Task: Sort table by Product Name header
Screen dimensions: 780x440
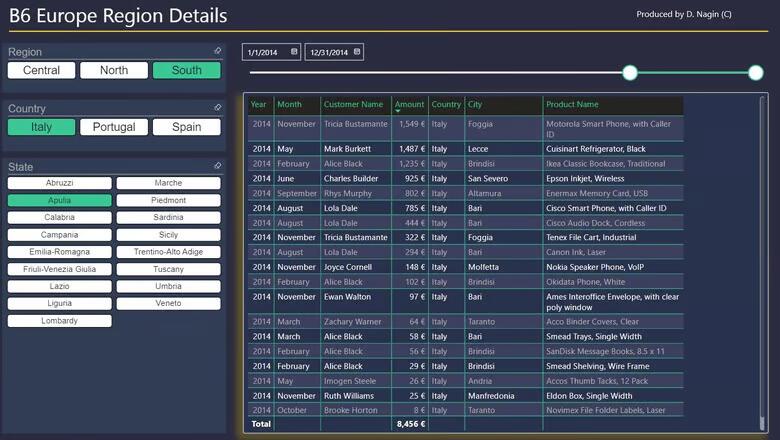Action: pos(573,104)
